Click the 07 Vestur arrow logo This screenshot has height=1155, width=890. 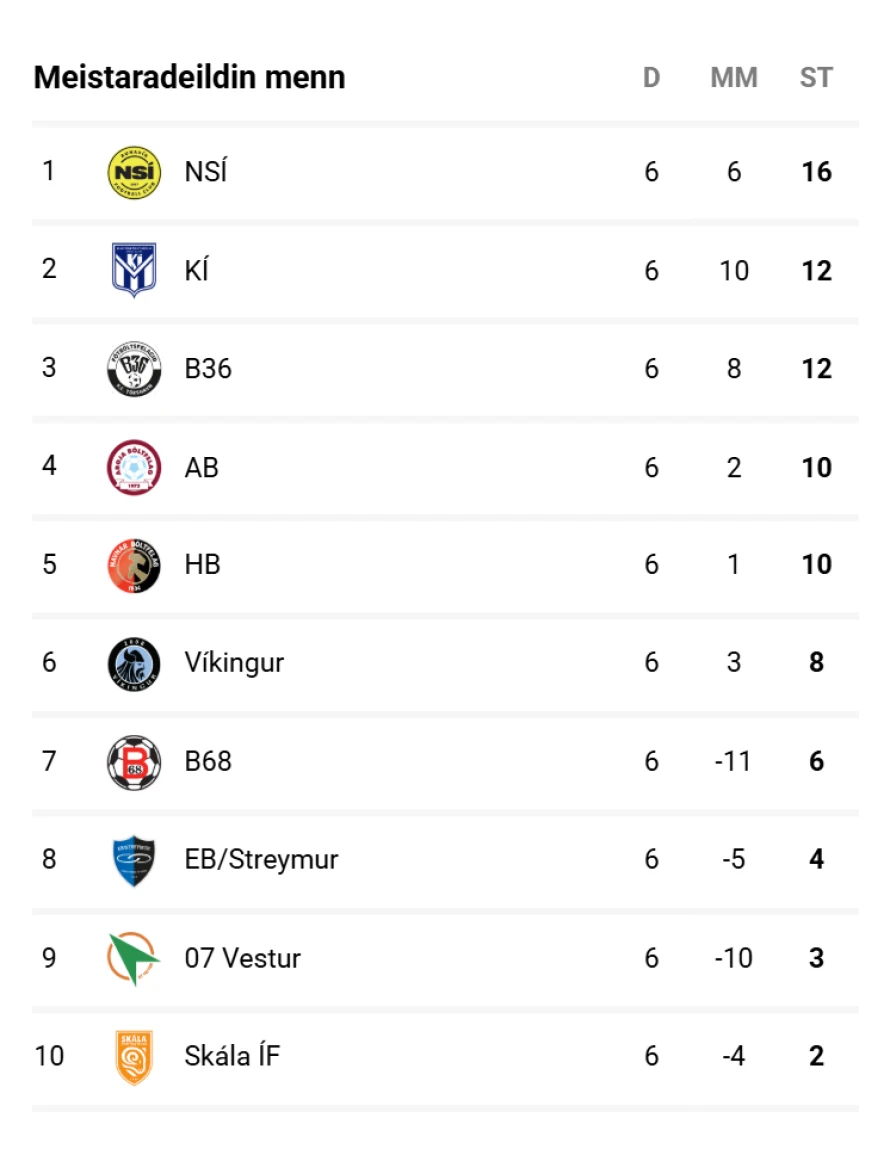tap(133, 958)
